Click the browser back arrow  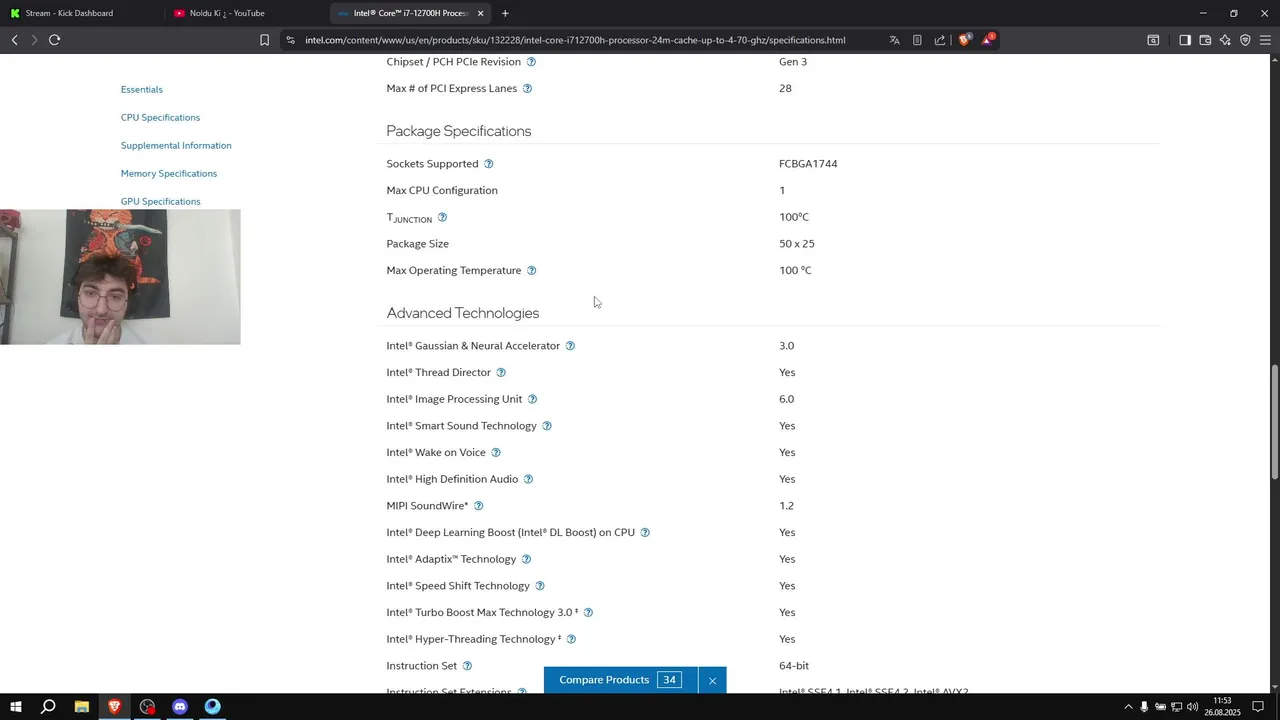tap(15, 40)
